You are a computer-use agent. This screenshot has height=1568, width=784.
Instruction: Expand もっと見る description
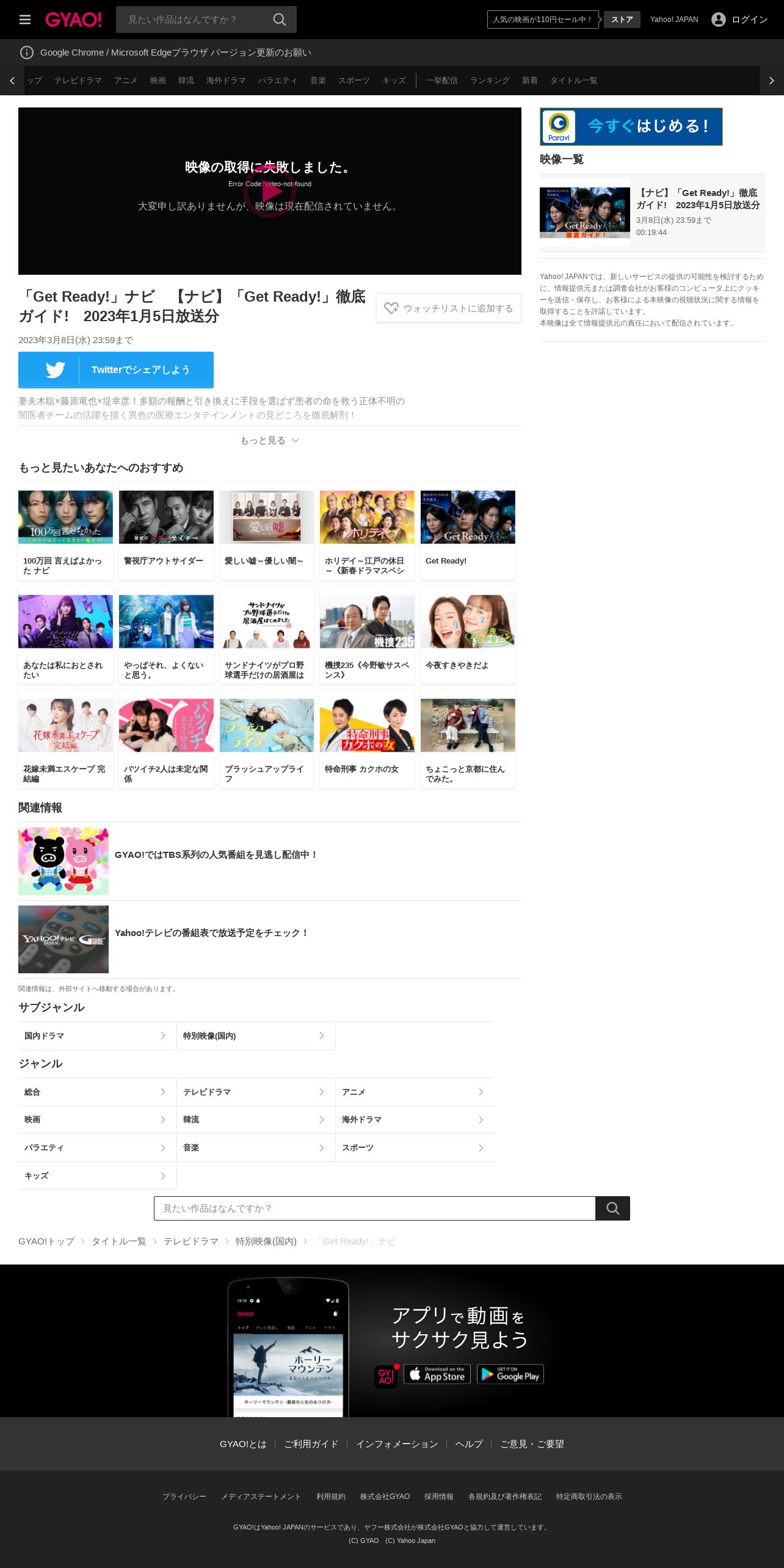click(270, 440)
